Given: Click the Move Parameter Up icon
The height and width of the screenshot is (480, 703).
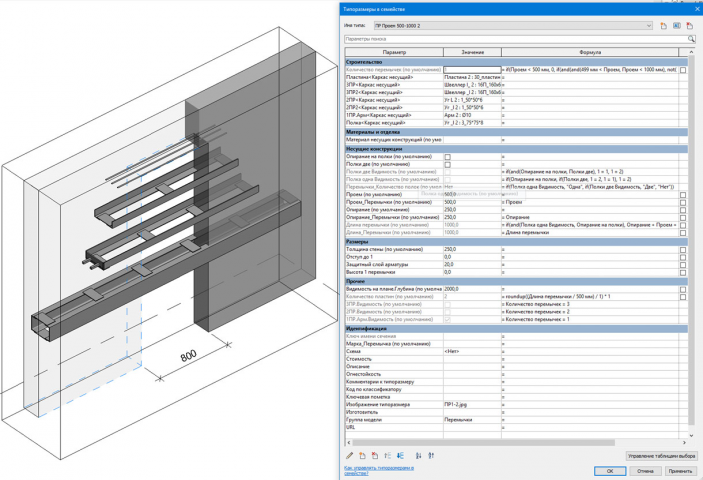Looking at the screenshot, I should tap(387, 456).
